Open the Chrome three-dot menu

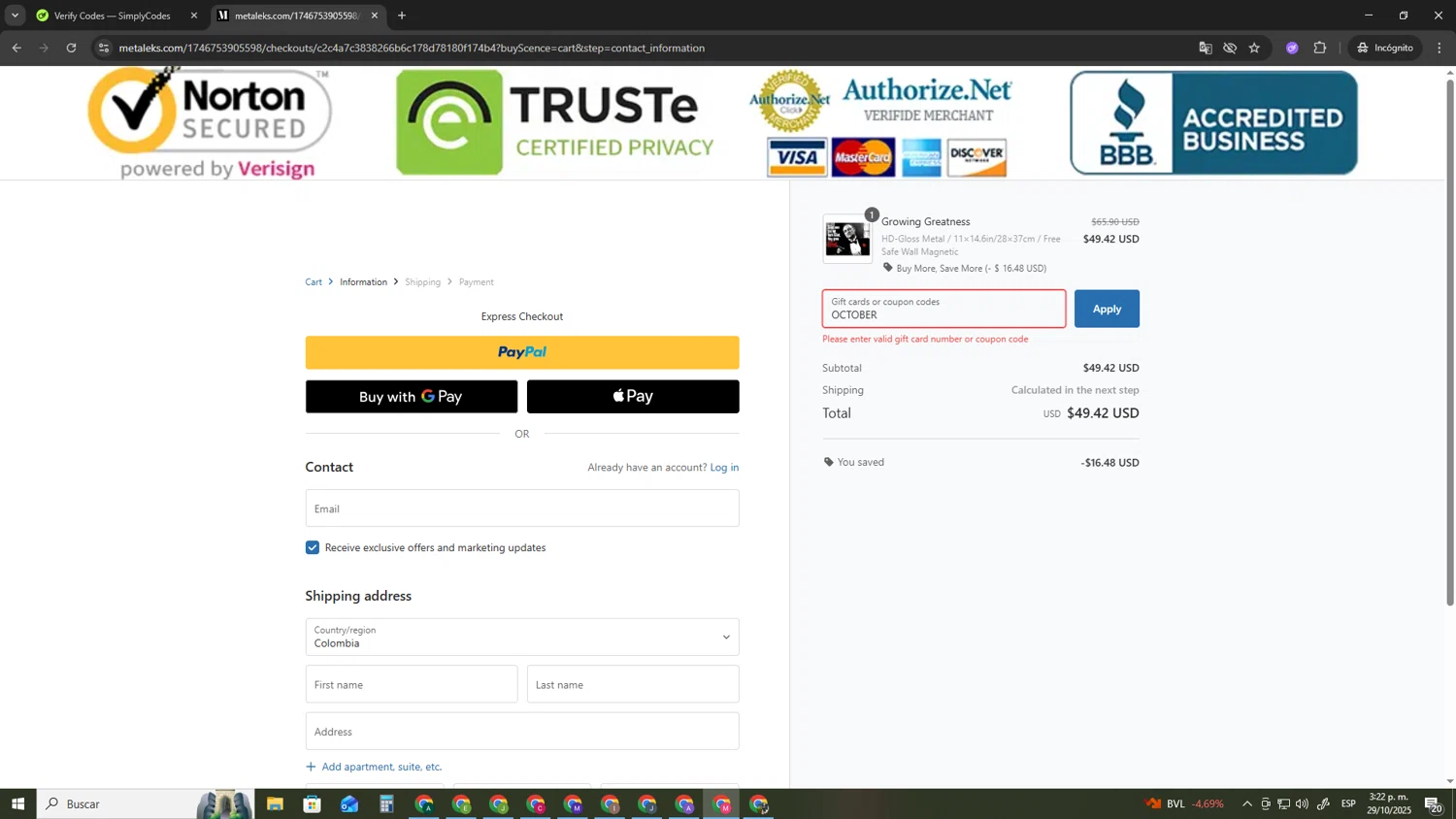point(1439,48)
